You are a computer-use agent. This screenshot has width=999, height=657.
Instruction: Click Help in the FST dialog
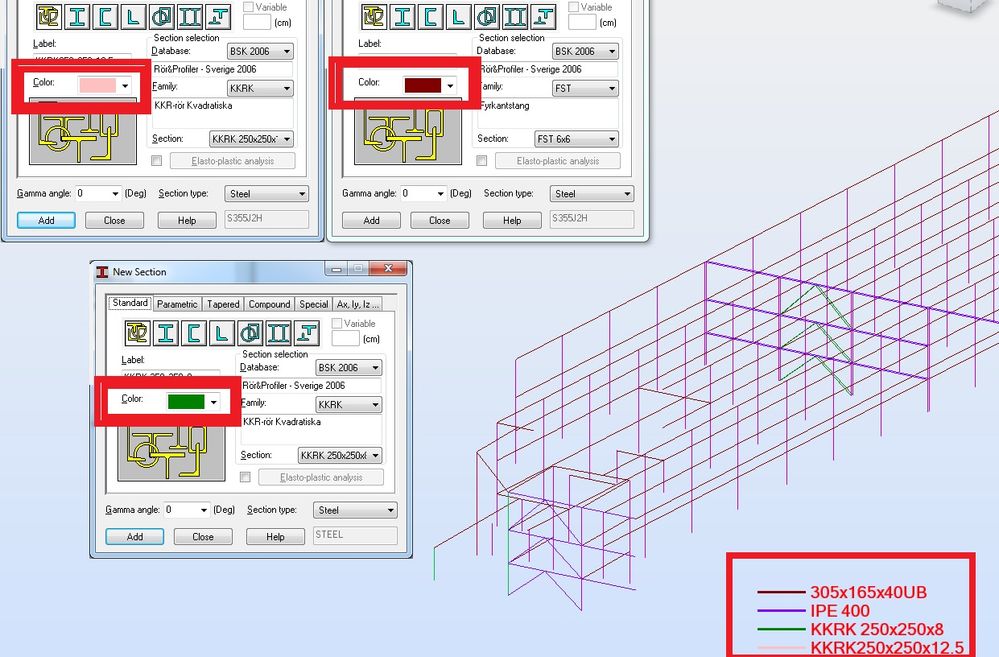pos(512,220)
